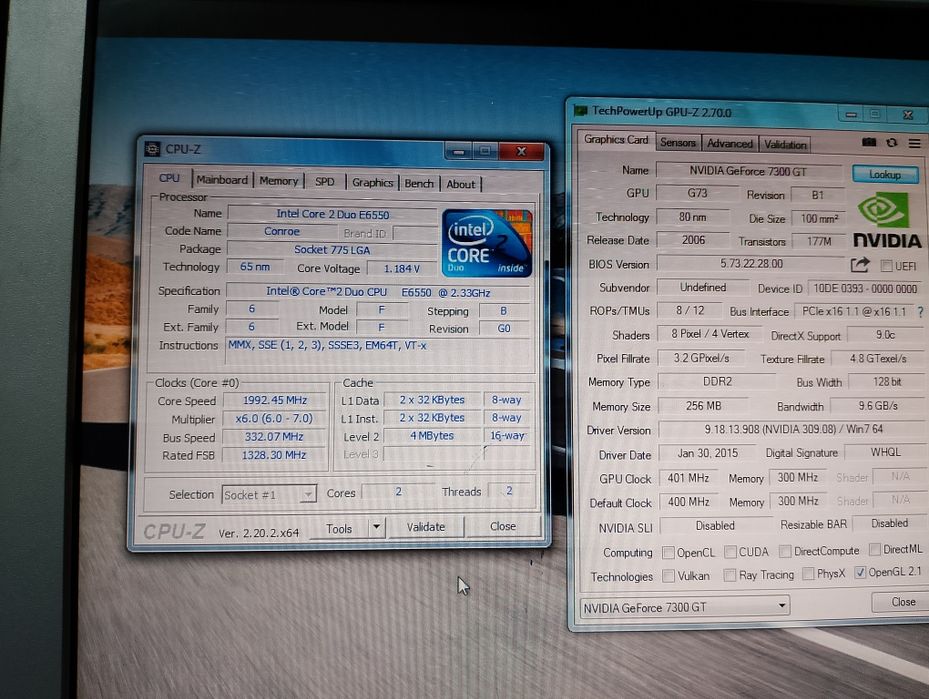This screenshot has height=699, width=929.
Task: Click the Tools button in CPU-Z
Action: pyautogui.click(x=339, y=528)
